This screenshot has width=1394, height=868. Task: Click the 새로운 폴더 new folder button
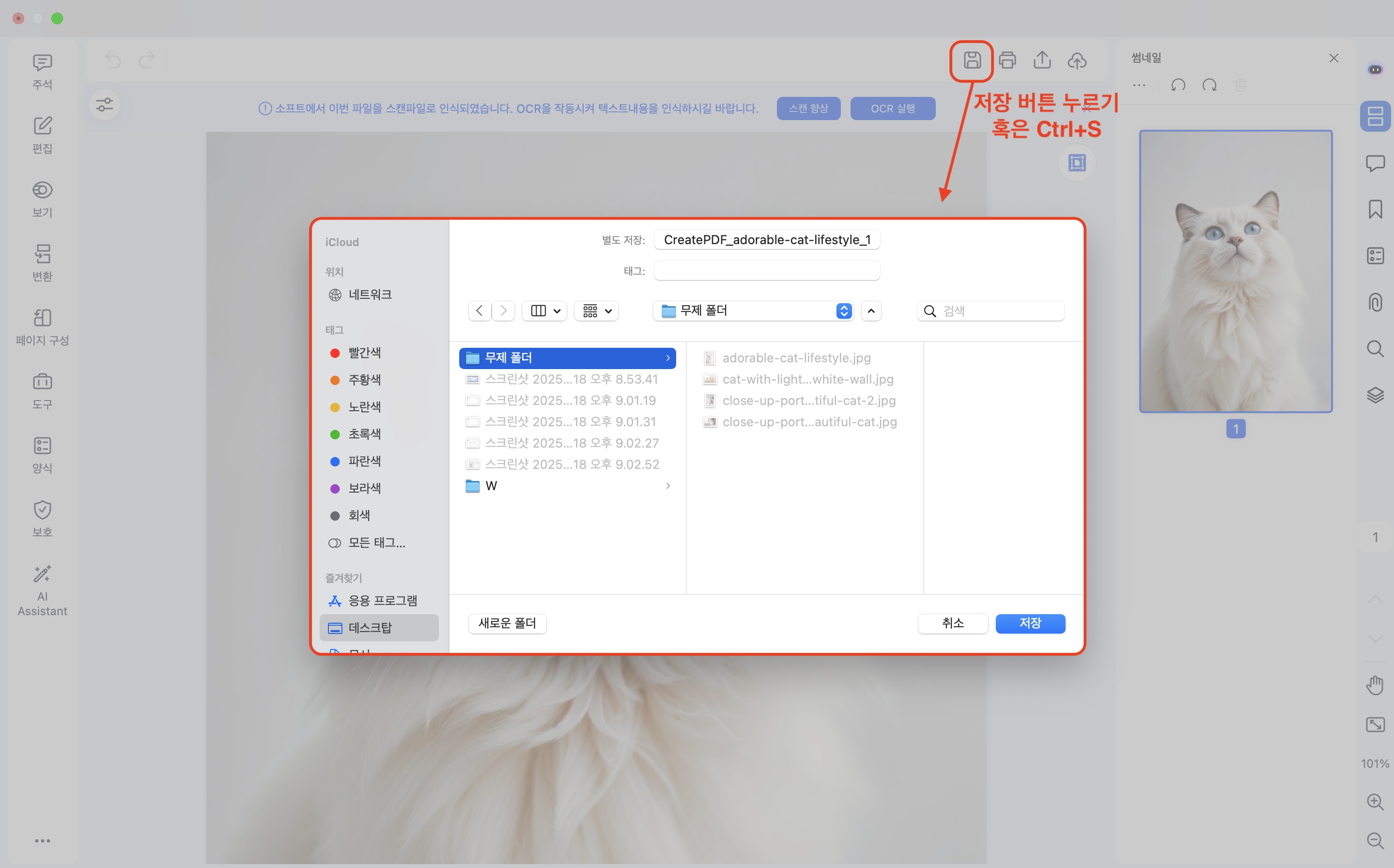click(x=507, y=623)
